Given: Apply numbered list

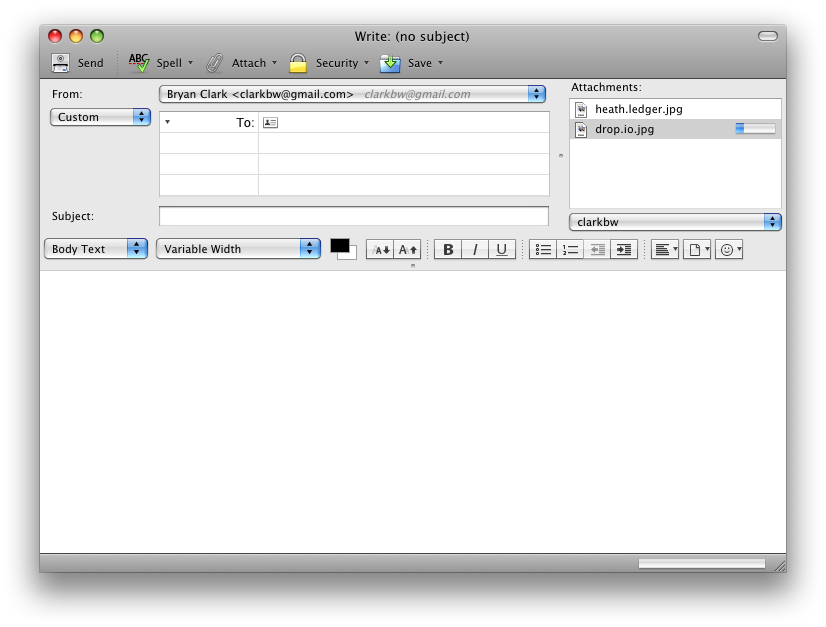Looking at the screenshot, I should (570, 250).
